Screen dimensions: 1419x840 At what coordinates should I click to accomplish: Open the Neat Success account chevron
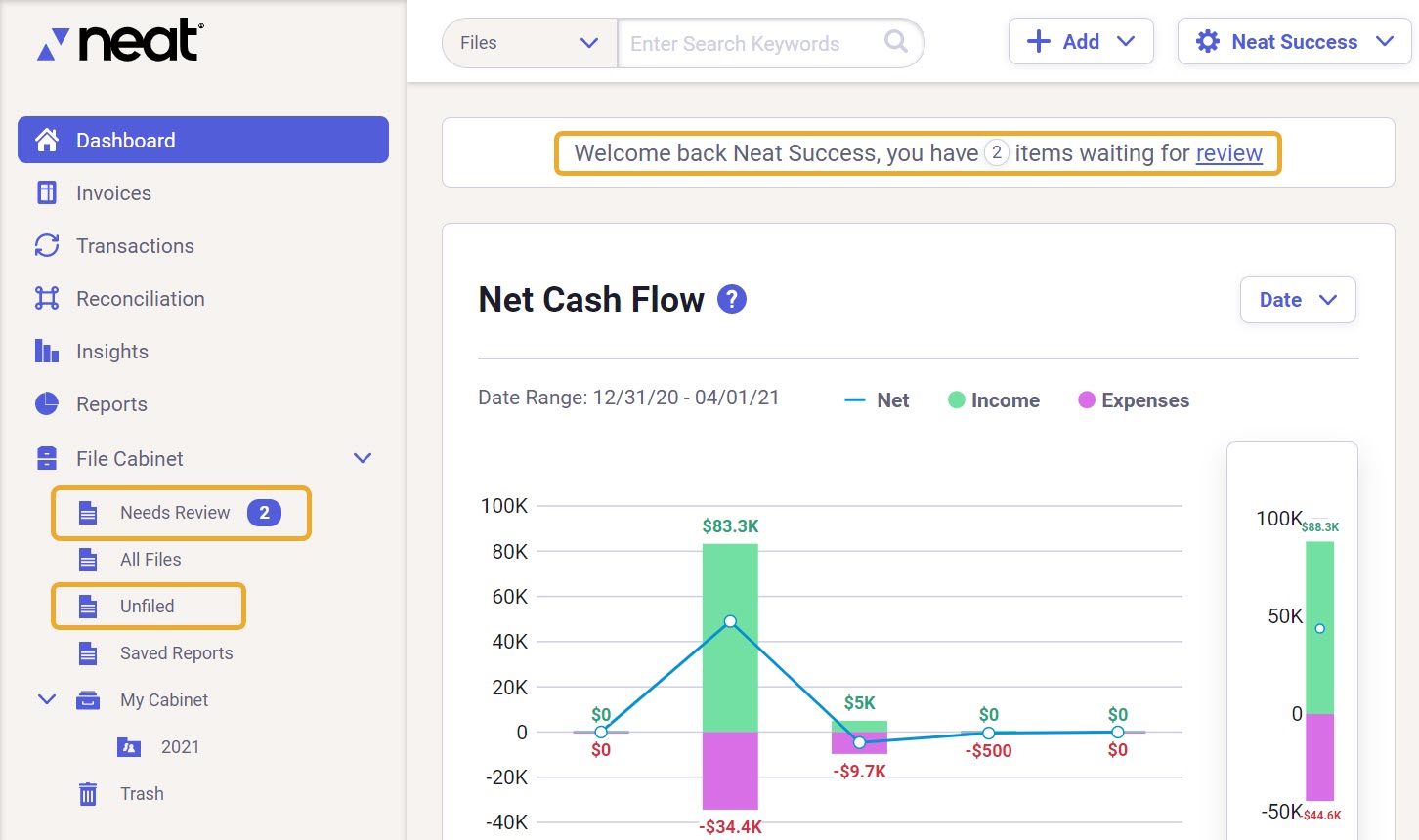click(x=1384, y=41)
